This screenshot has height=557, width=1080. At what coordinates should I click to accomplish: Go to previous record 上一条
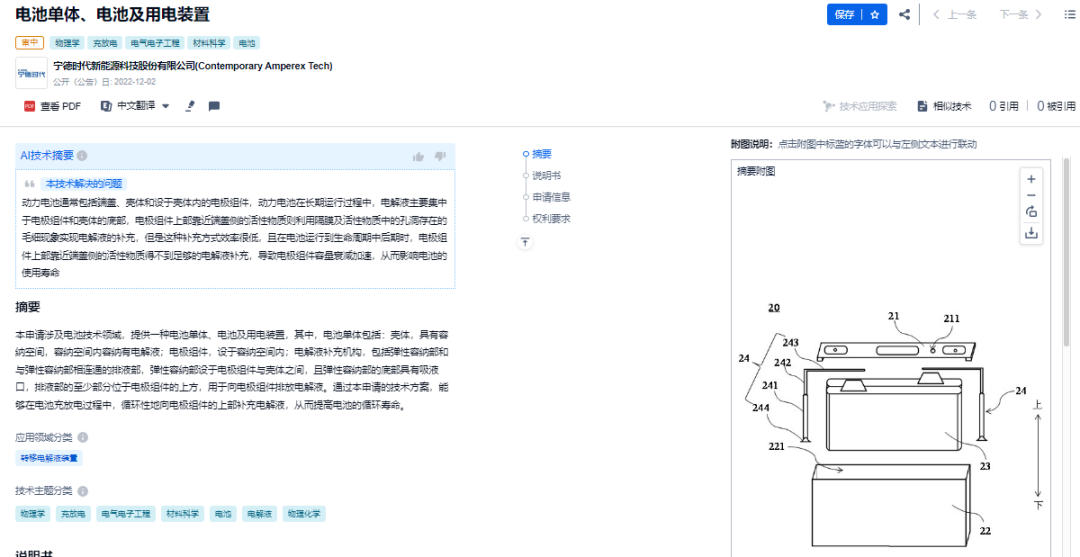(x=955, y=14)
